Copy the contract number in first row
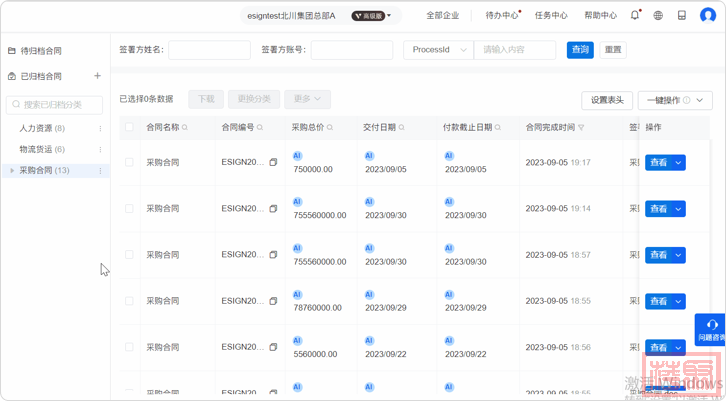The width and height of the screenshot is (727, 402). [x=273, y=162]
